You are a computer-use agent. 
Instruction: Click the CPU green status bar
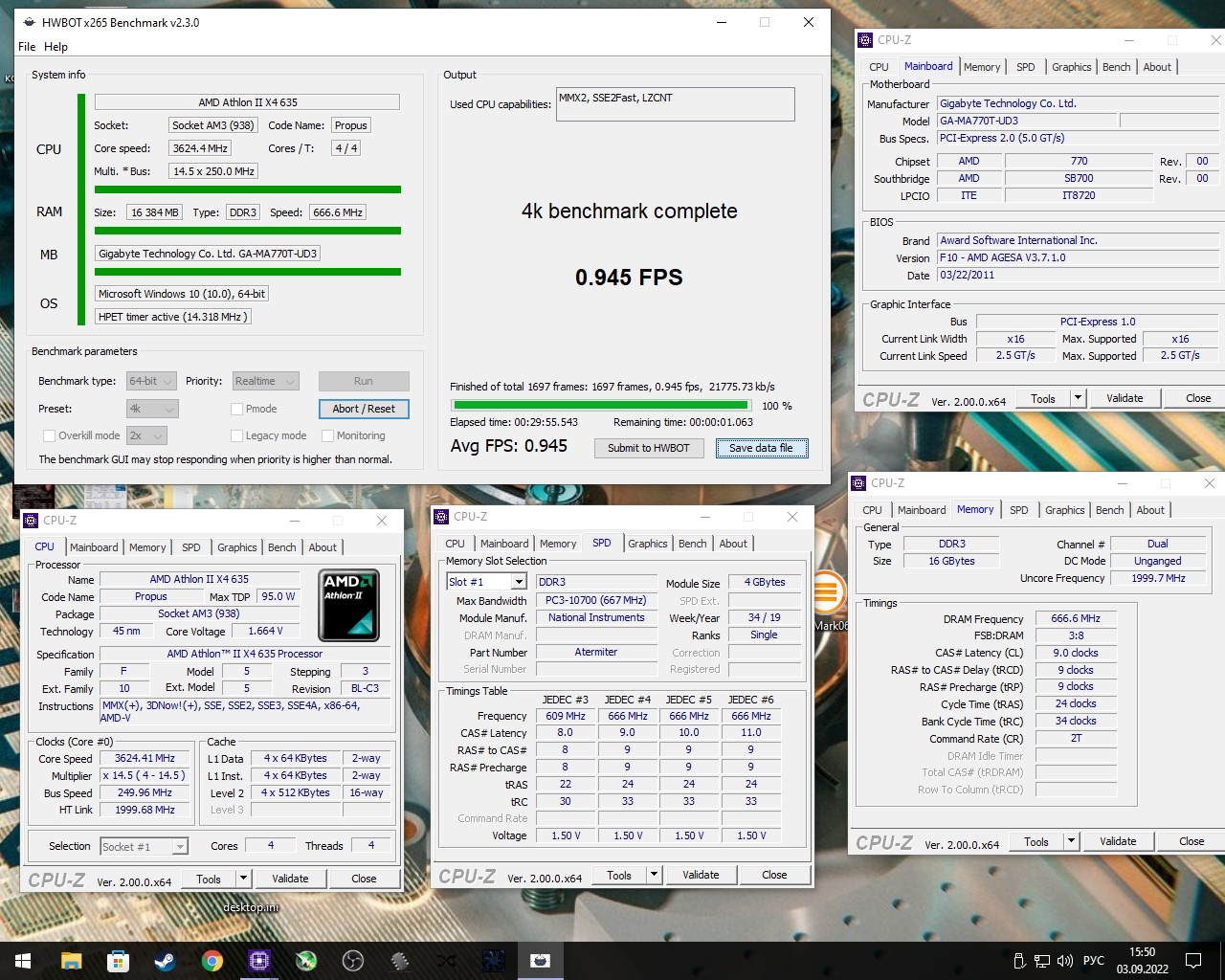(248, 189)
